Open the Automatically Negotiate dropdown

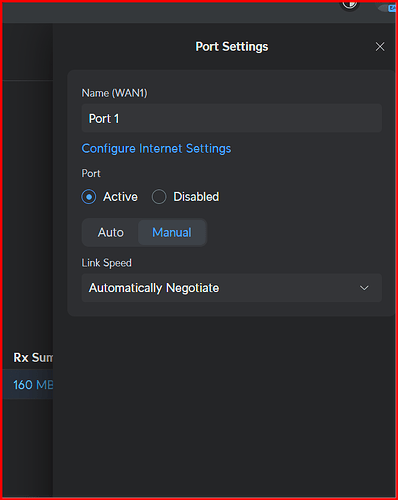pos(232,288)
